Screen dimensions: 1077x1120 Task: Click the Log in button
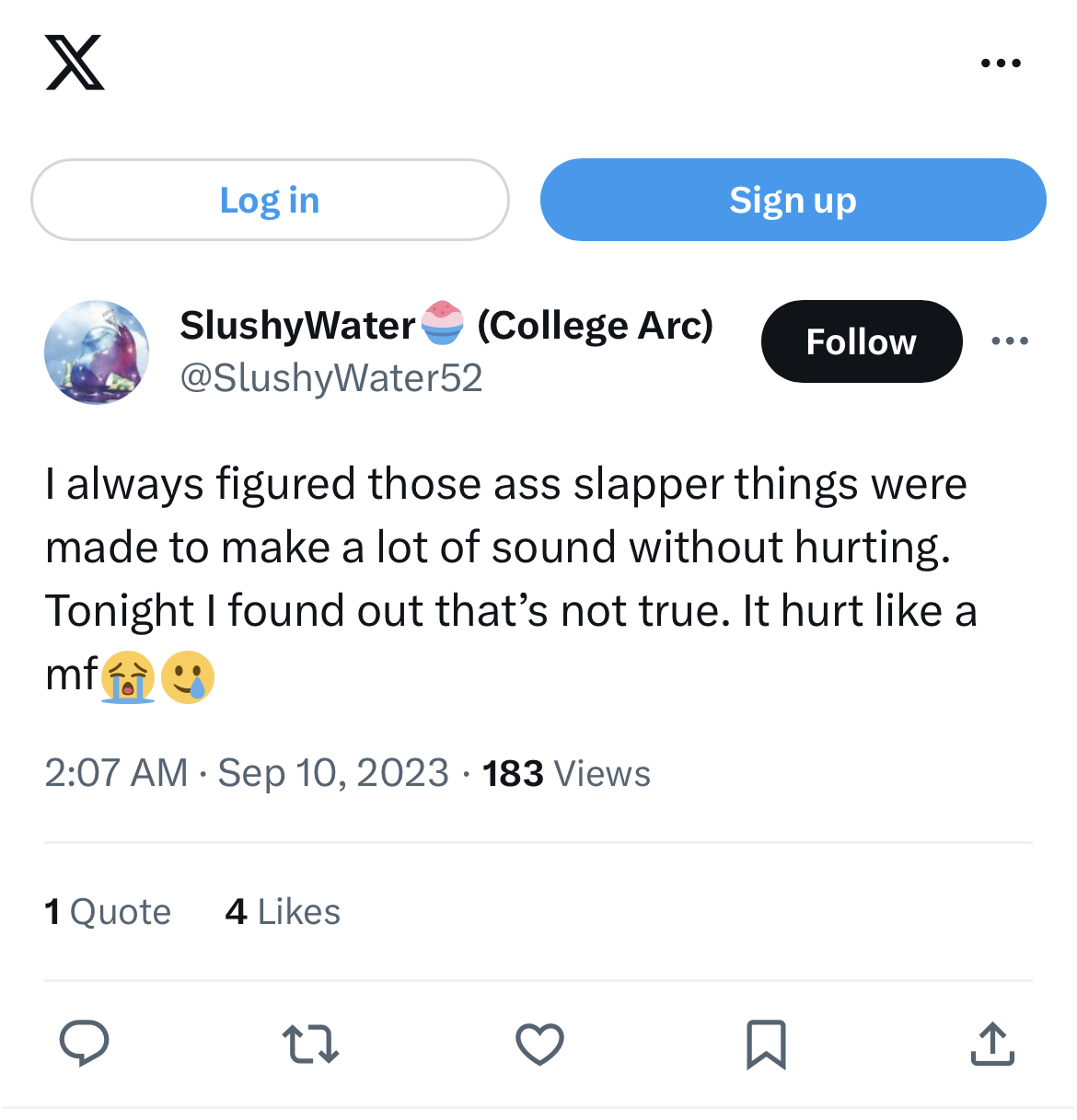270,200
